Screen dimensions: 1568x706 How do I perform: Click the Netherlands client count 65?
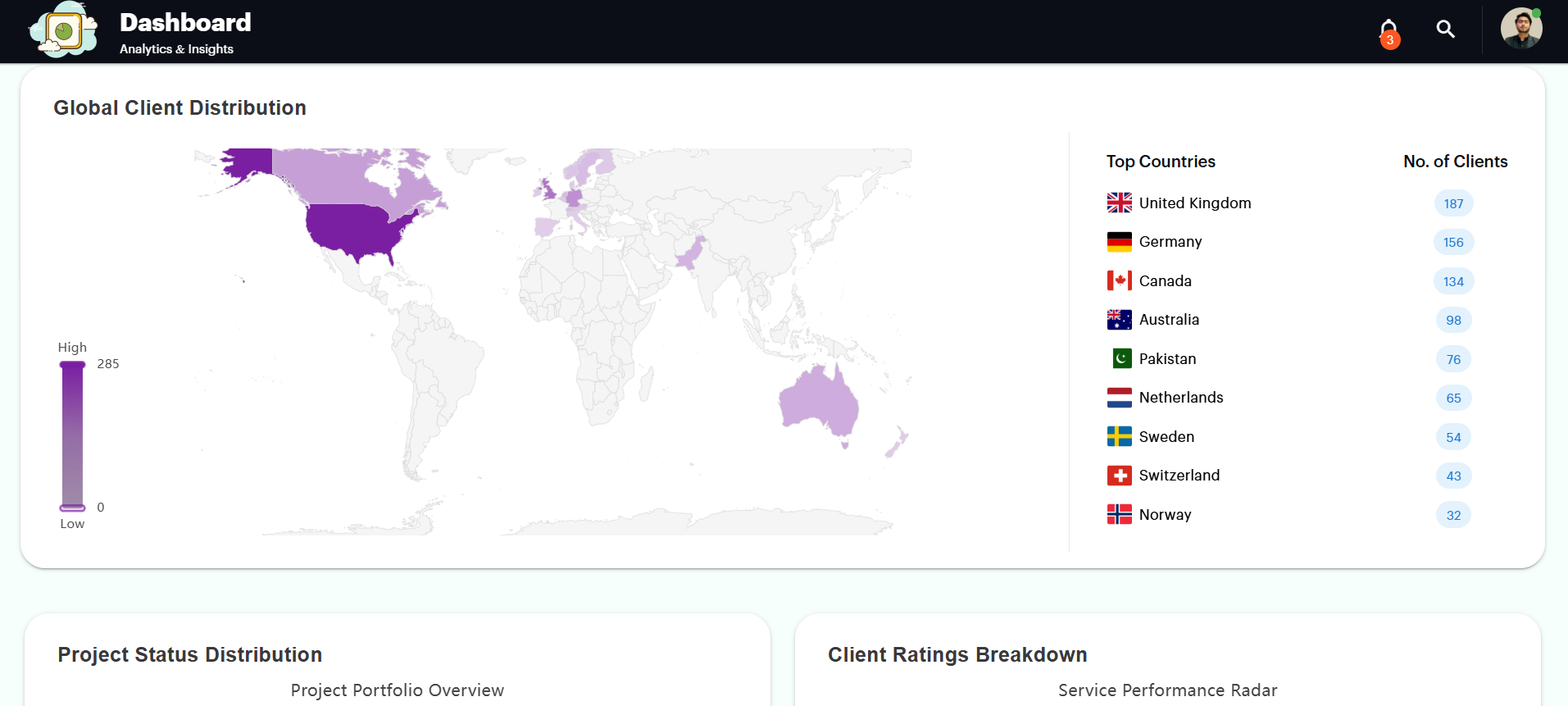point(1453,398)
